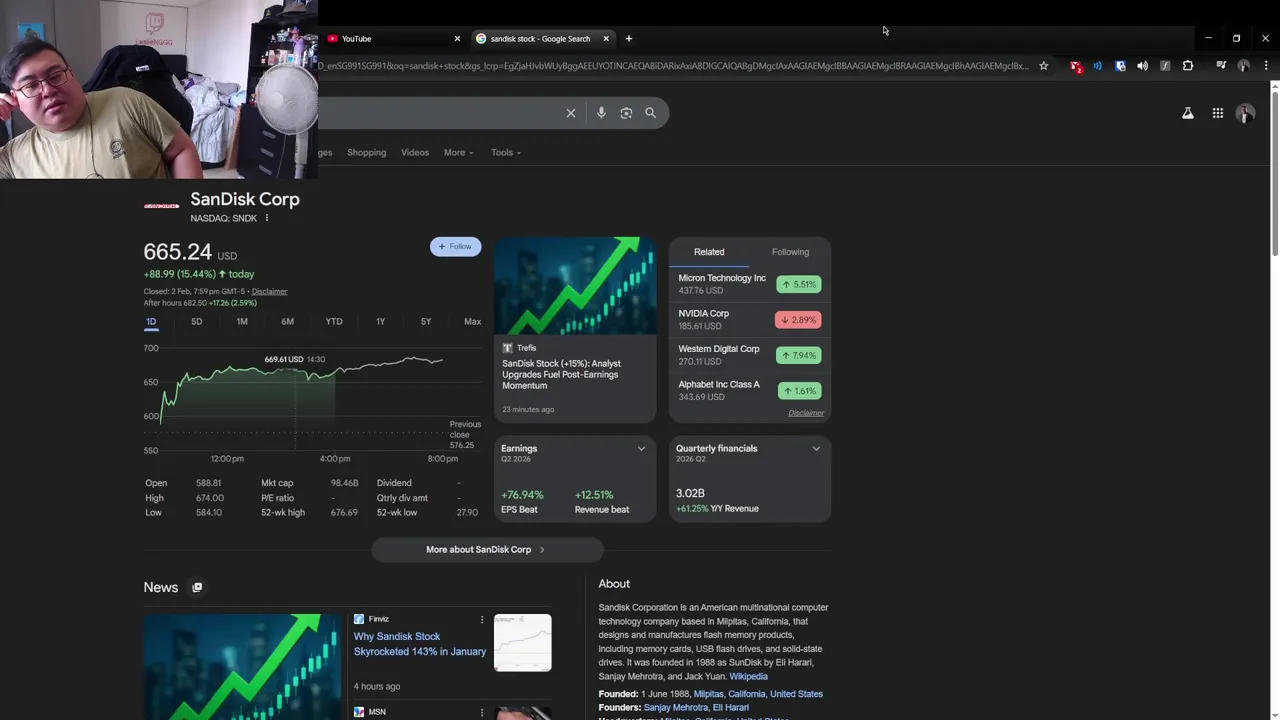Select the 1M chart range
The image size is (1280, 720).
242,321
